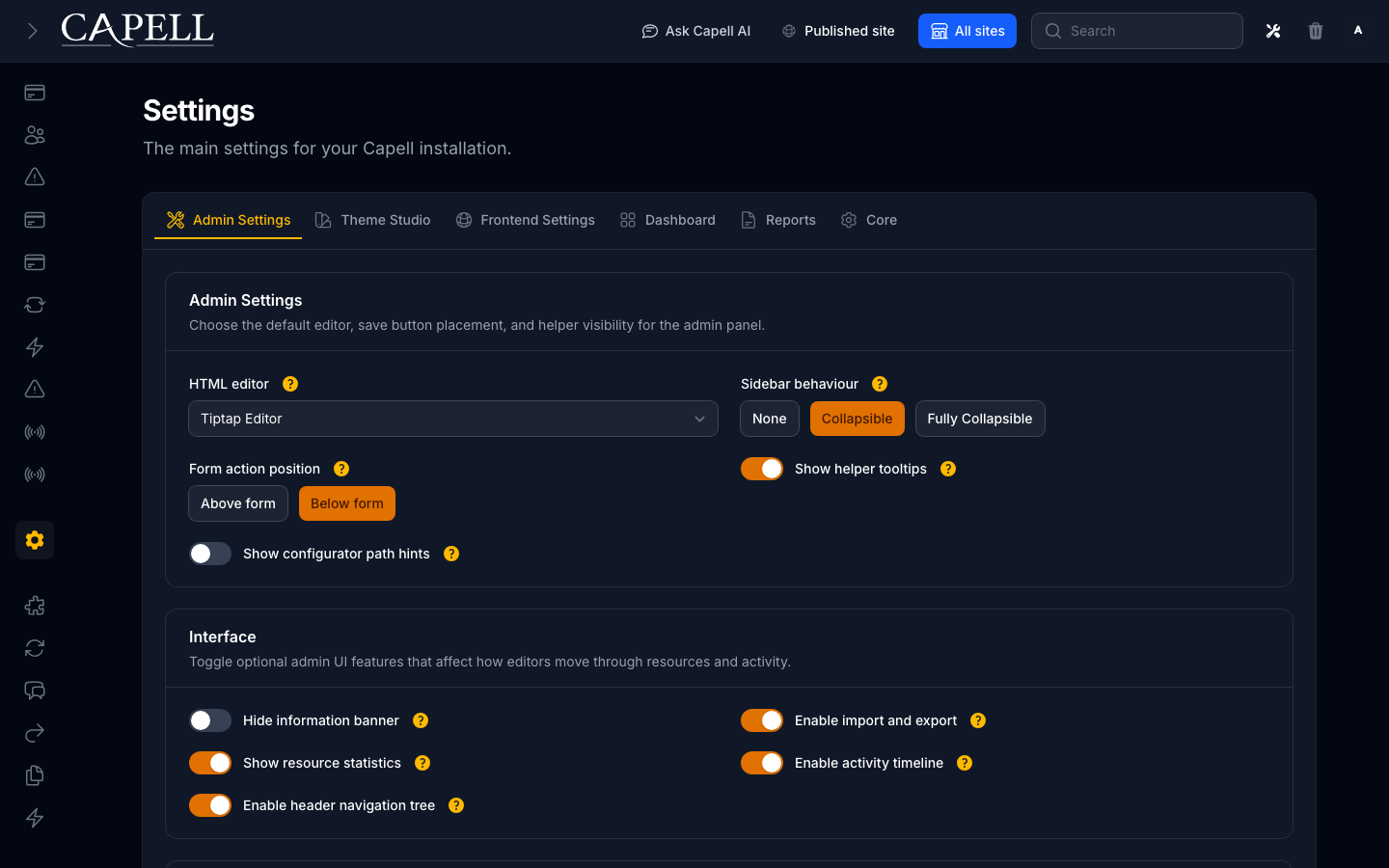Focus the Search input field
The width and height of the screenshot is (1389, 868).
coord(1137,31)
